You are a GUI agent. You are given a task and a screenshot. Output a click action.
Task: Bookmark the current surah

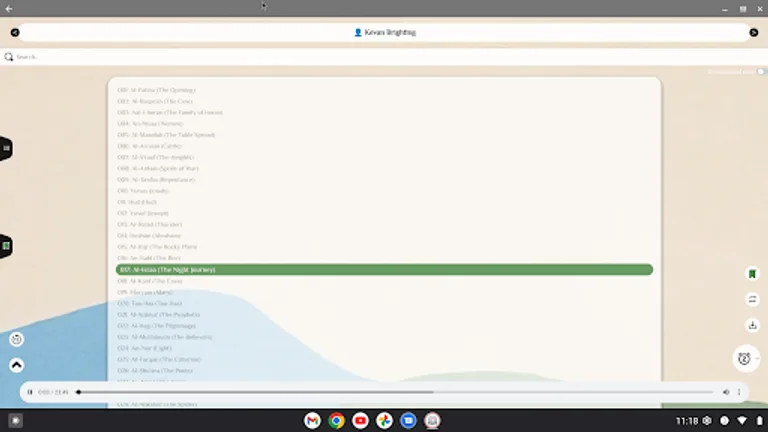(752, 274)
